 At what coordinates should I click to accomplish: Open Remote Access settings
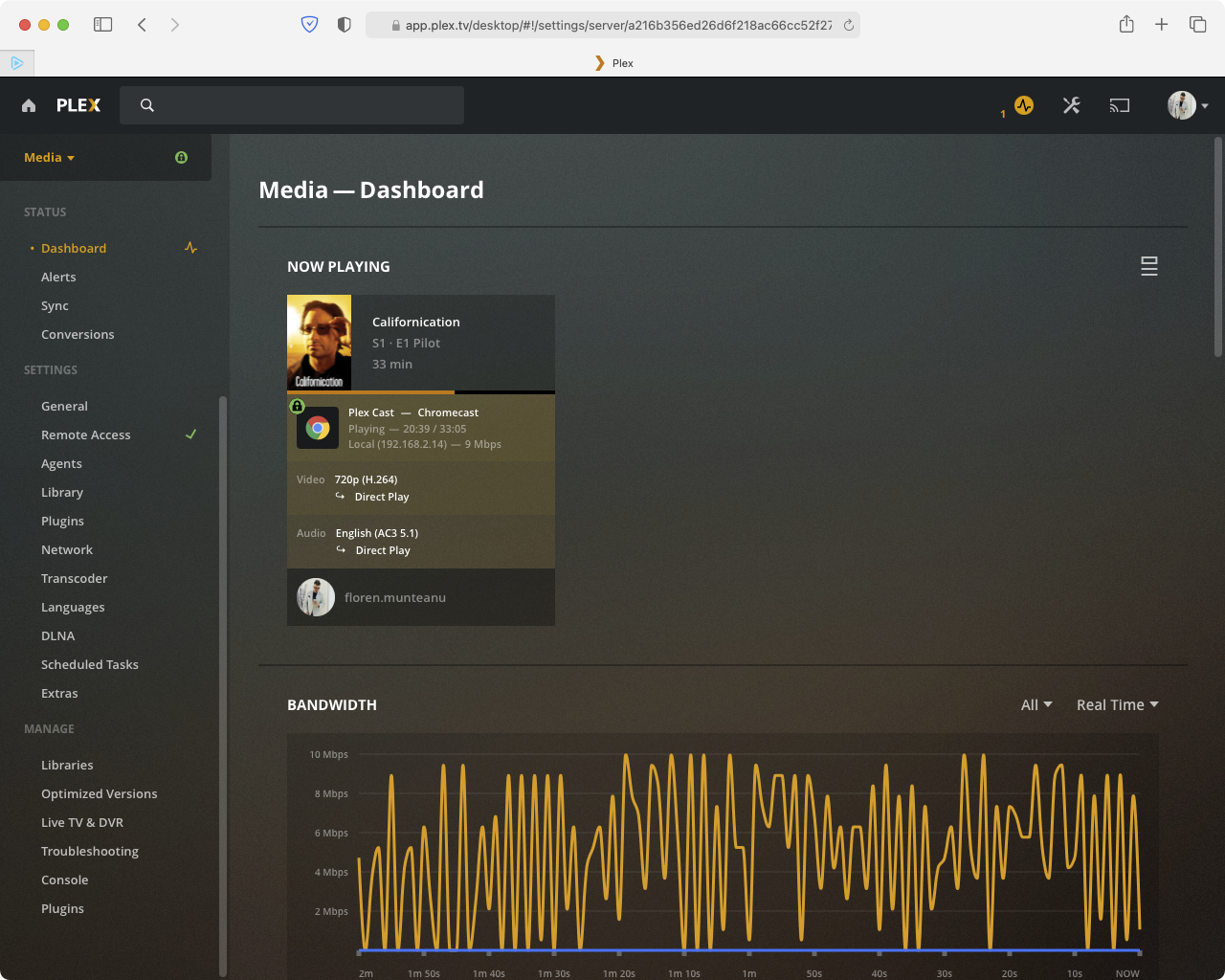pyautogui.click(x=86, y=434)
